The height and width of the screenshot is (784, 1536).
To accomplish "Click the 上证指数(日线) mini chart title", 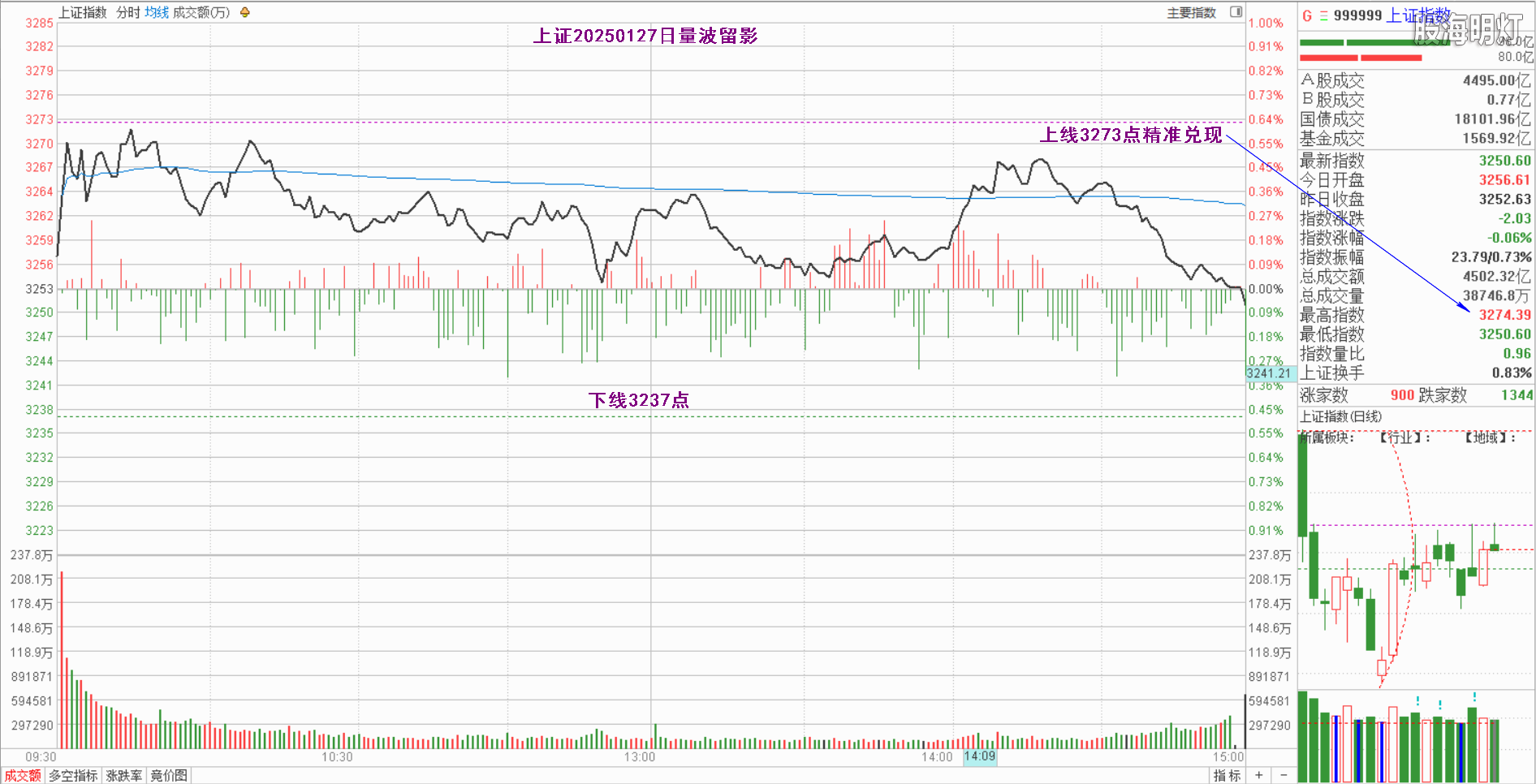I will point(1341,416).
